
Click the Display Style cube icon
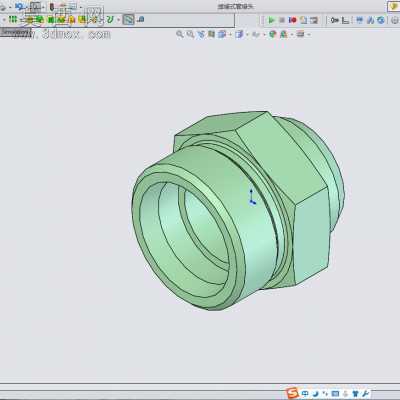click(x=239, y=34)
